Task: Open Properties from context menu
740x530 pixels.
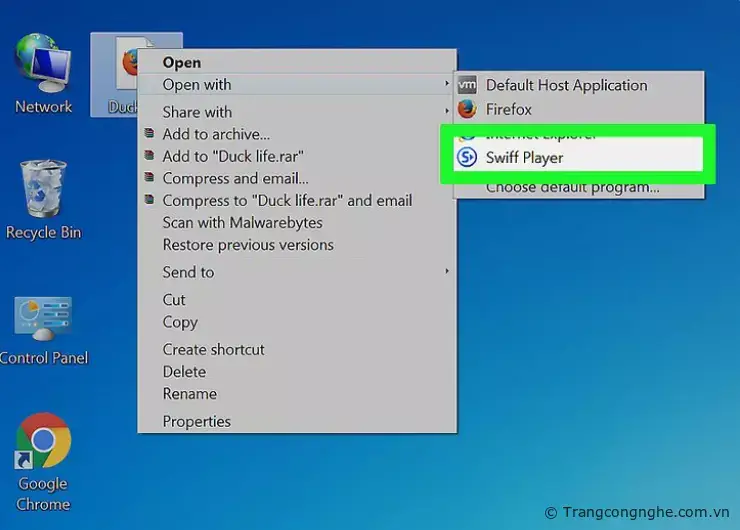Action: click(x=196, y=421)
